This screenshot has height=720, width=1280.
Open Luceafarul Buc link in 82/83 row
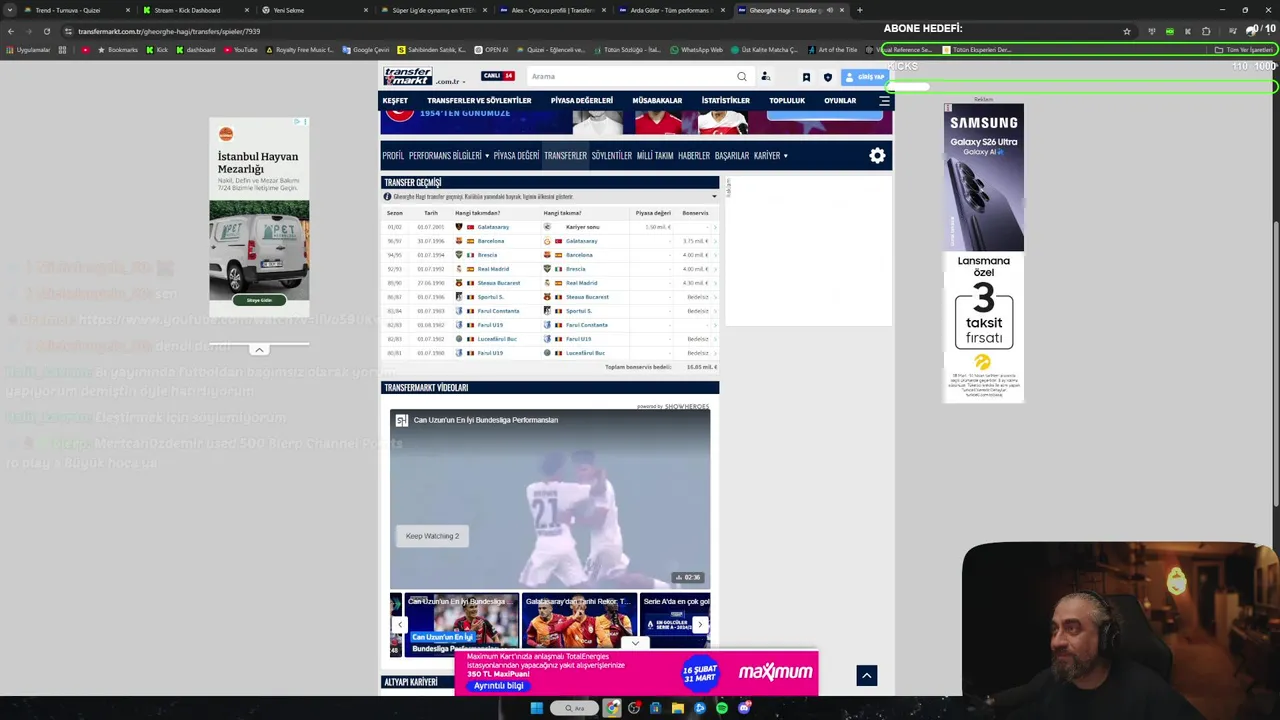497,339
